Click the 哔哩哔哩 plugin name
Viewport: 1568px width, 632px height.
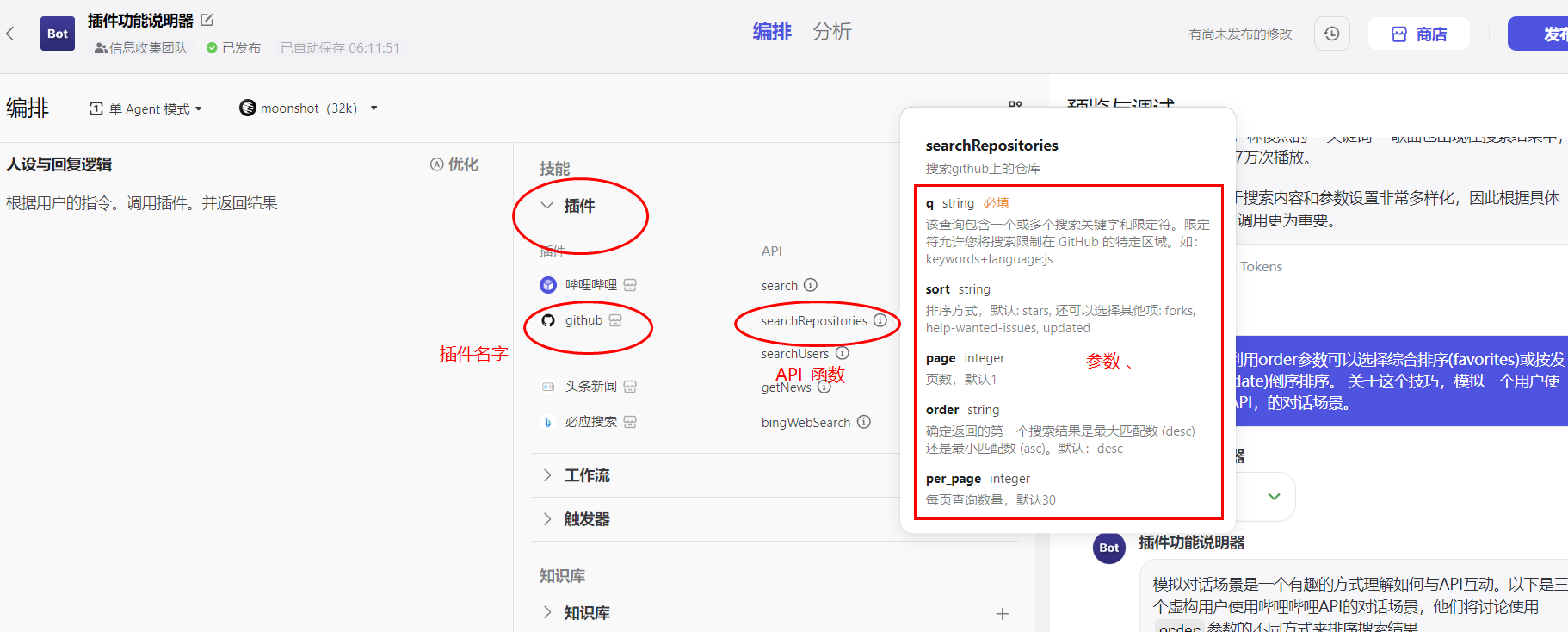[x=591, y=285]
